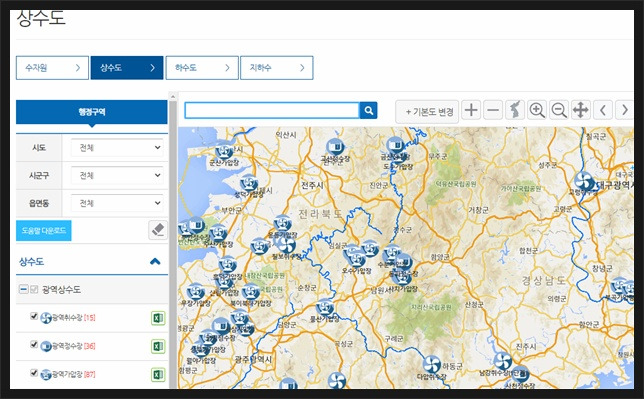644x399 pixels.
Task: Click the 진주시 label on map
Action: 526,346
